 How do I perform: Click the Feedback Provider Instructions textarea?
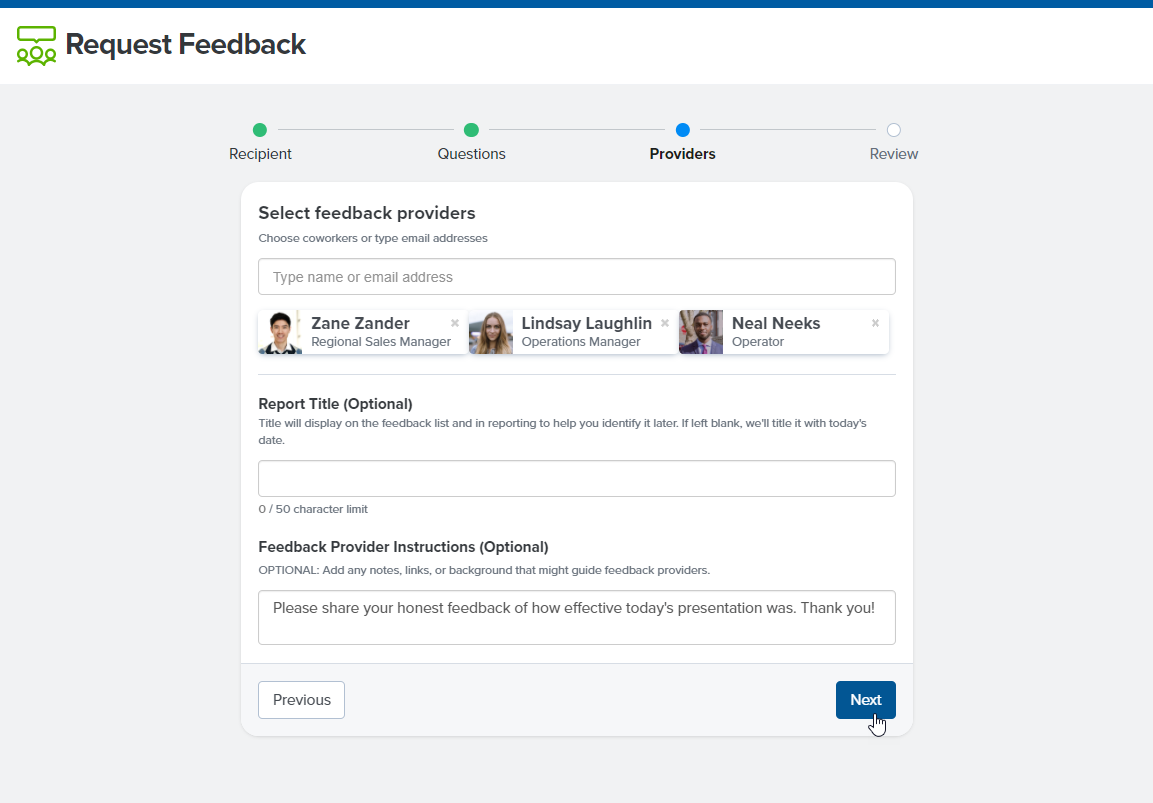[576, 616]
